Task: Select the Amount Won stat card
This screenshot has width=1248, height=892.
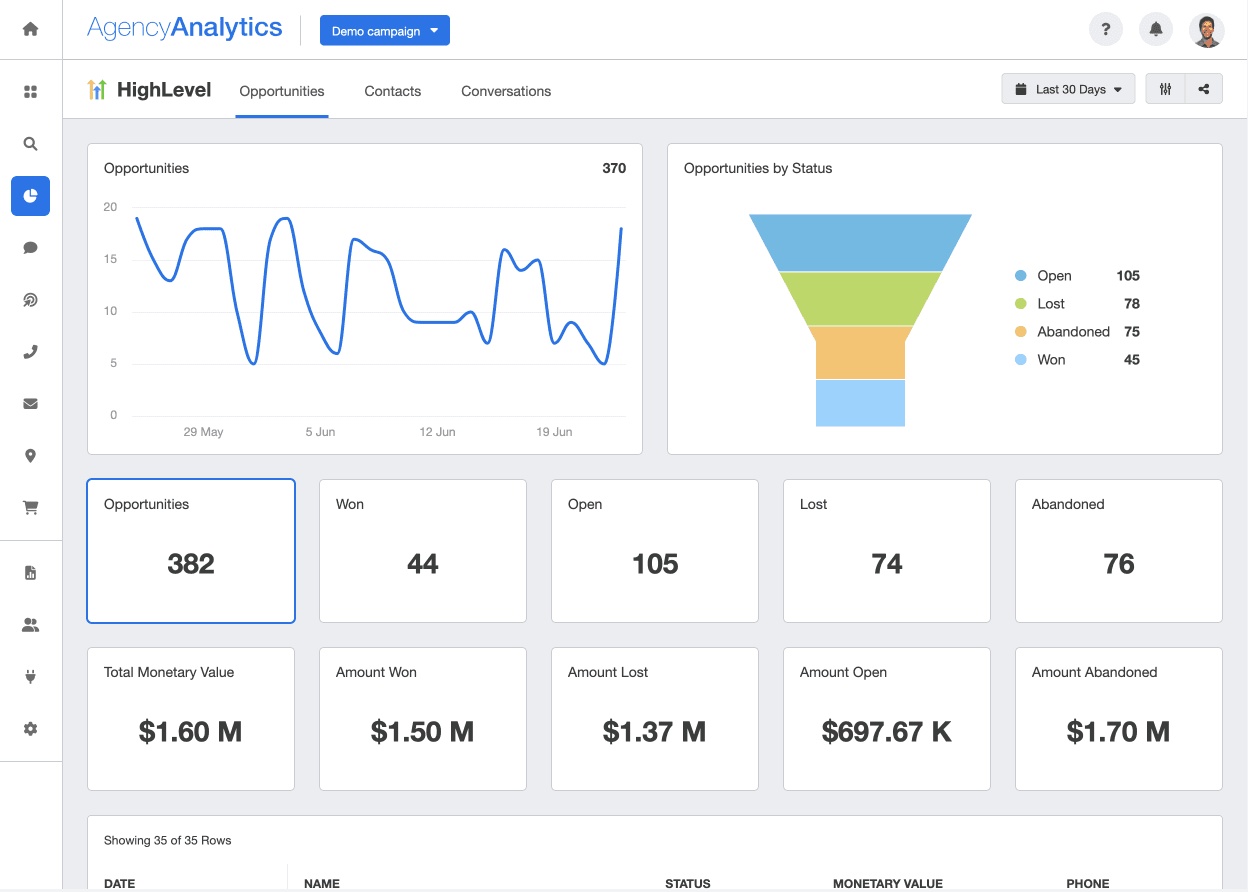Action: (422, 719)
